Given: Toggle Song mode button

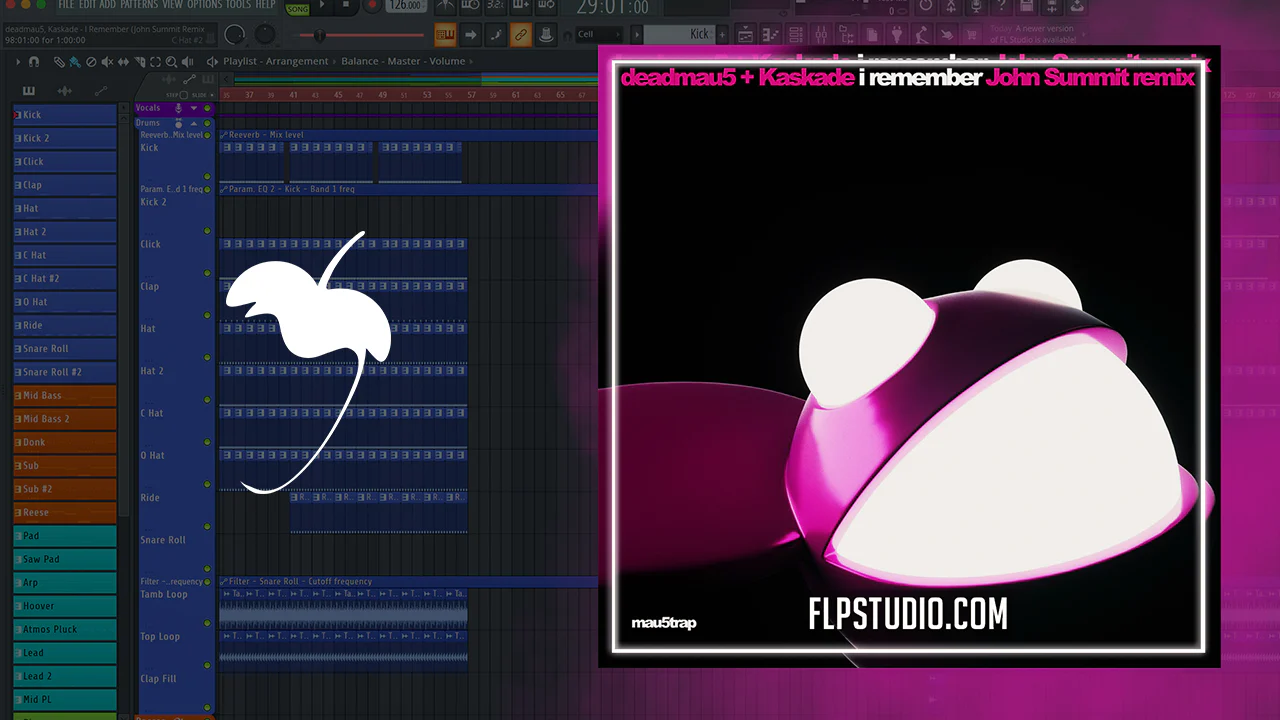Looking at the screenshot, I should coord(298,8).
